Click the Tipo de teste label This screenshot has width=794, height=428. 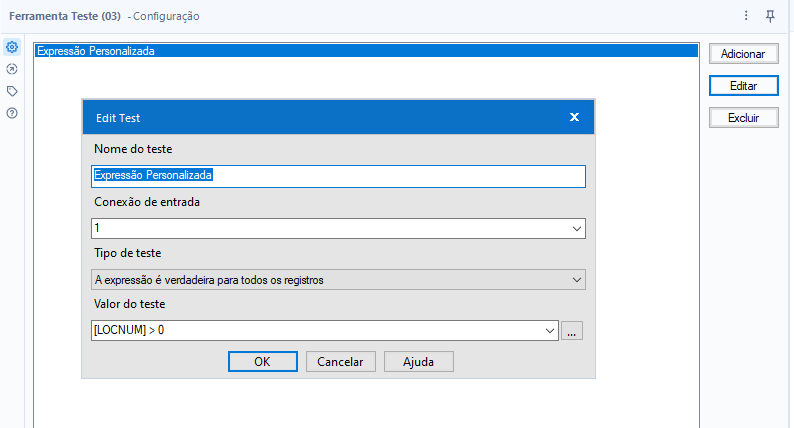coord(128,253)
